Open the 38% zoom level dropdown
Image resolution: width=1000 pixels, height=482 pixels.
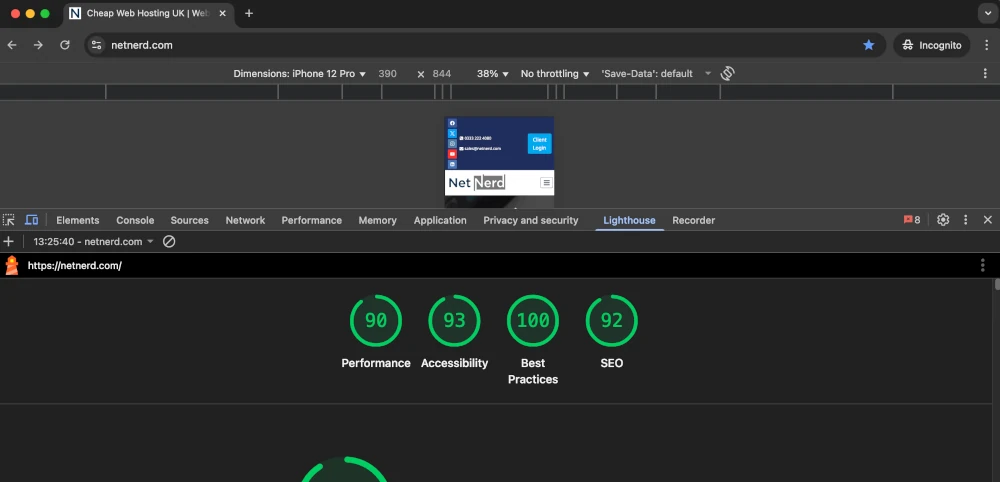pos(492,74)
